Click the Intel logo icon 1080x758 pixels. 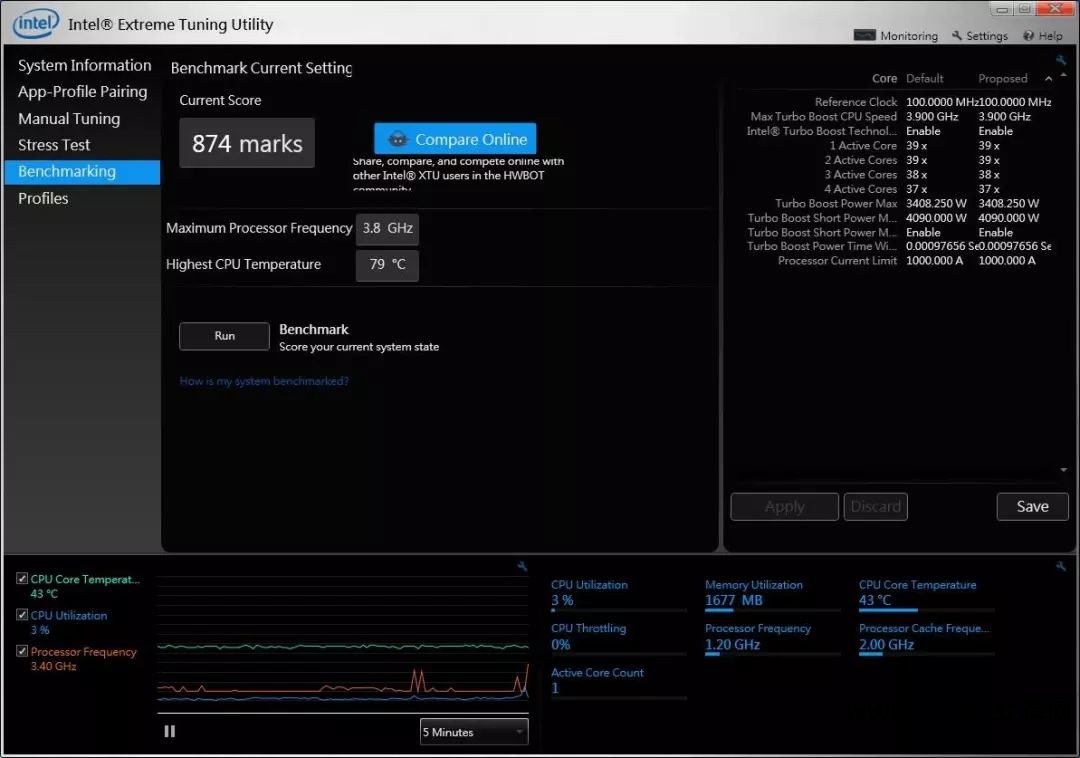[x=36, y=22]
